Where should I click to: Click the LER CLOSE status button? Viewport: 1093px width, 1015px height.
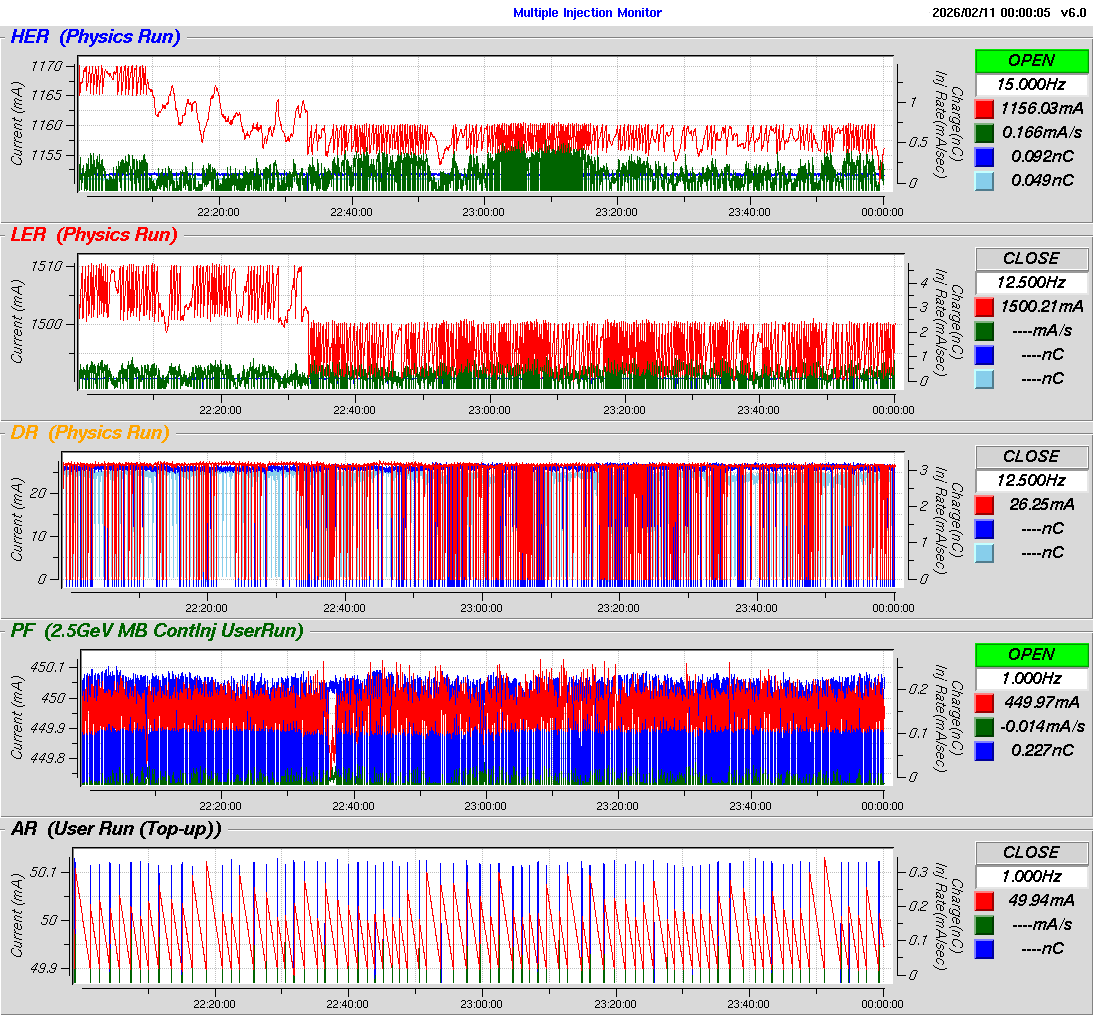click(1031, 259)
